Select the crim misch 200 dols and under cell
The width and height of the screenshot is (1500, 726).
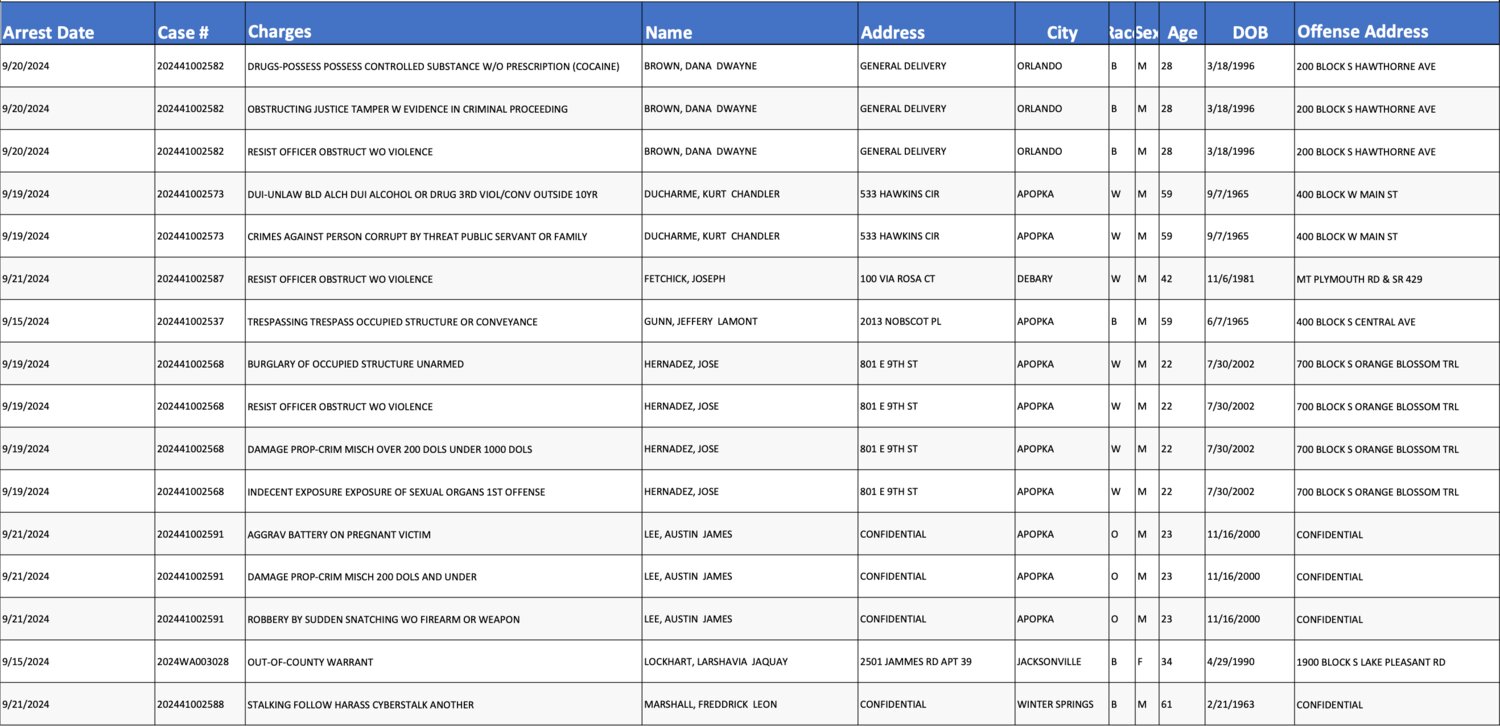pos(444,577)
